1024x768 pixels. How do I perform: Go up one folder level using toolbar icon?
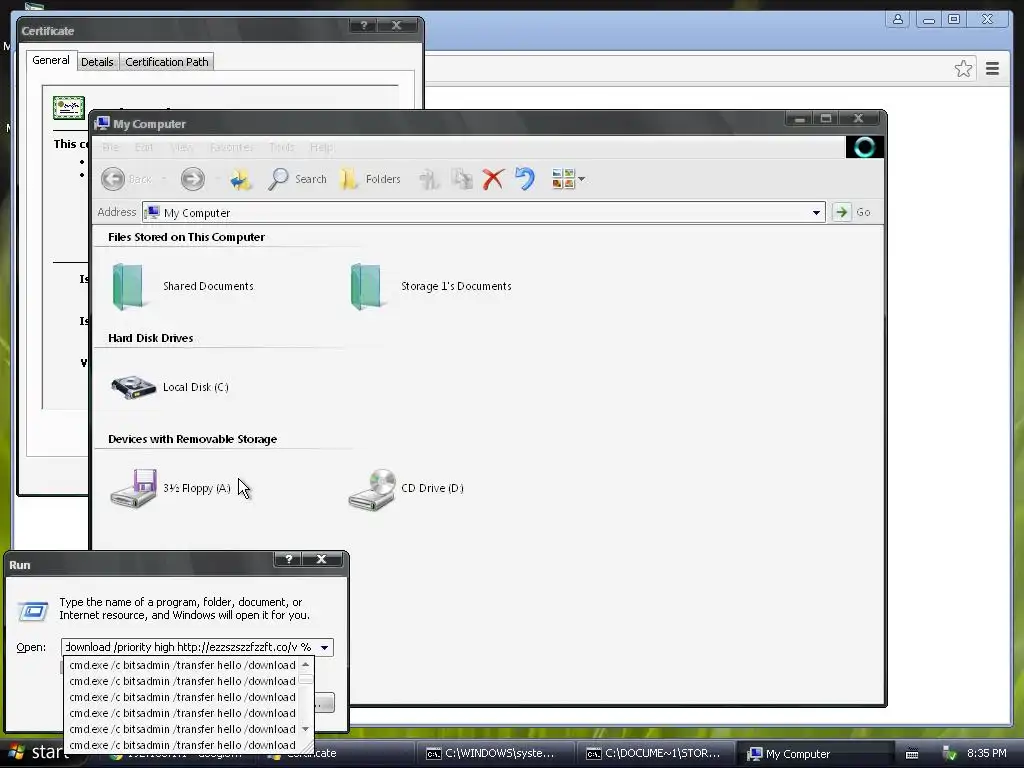pos(241,179)
